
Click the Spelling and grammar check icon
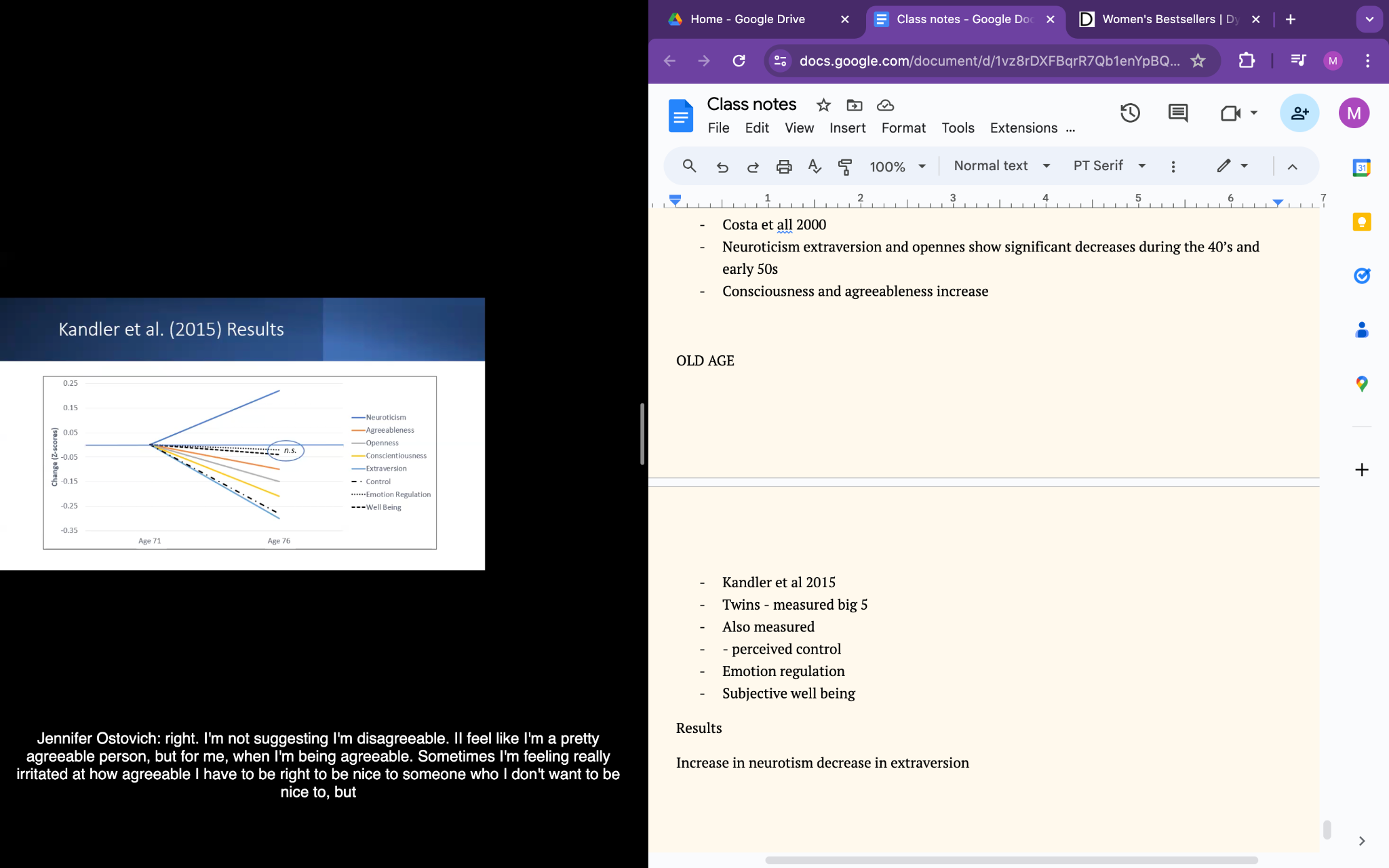[815, 167]
